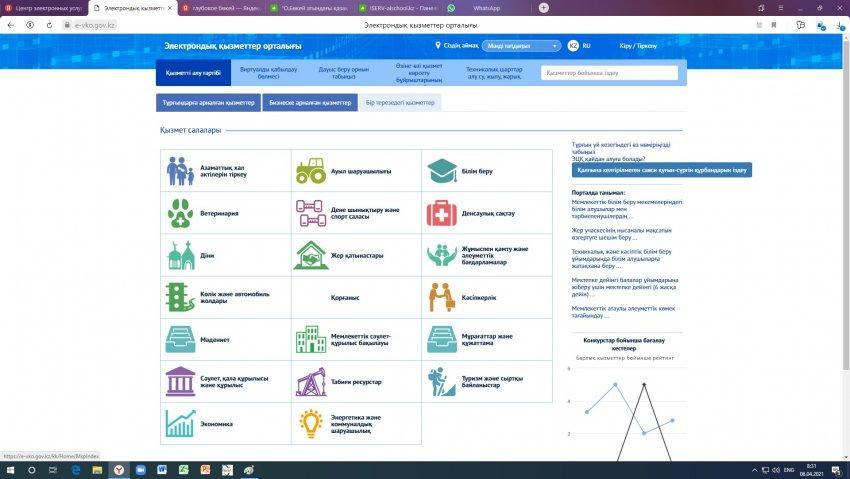Click the hands holding family employment icon
The width and height of the screenshot is (850, 479).
coord(442,255)
